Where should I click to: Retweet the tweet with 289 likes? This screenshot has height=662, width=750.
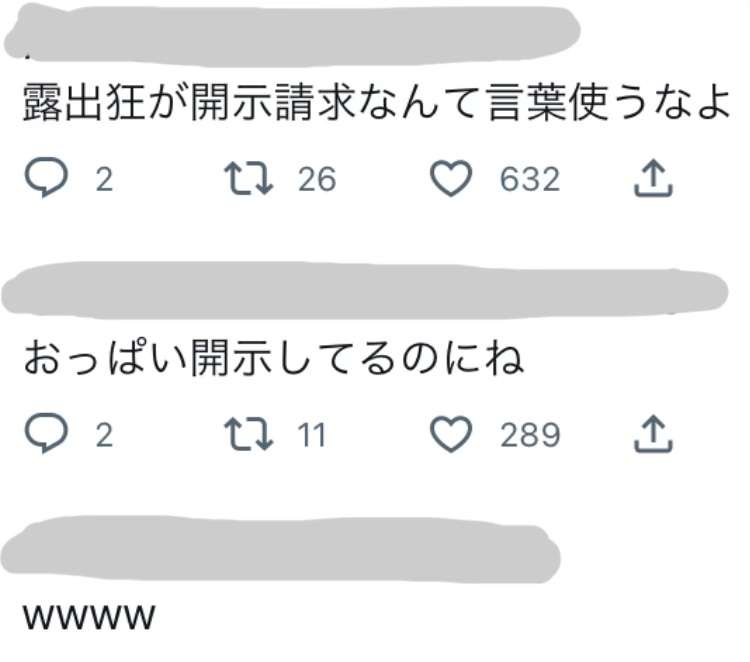(x=249, y=434)
